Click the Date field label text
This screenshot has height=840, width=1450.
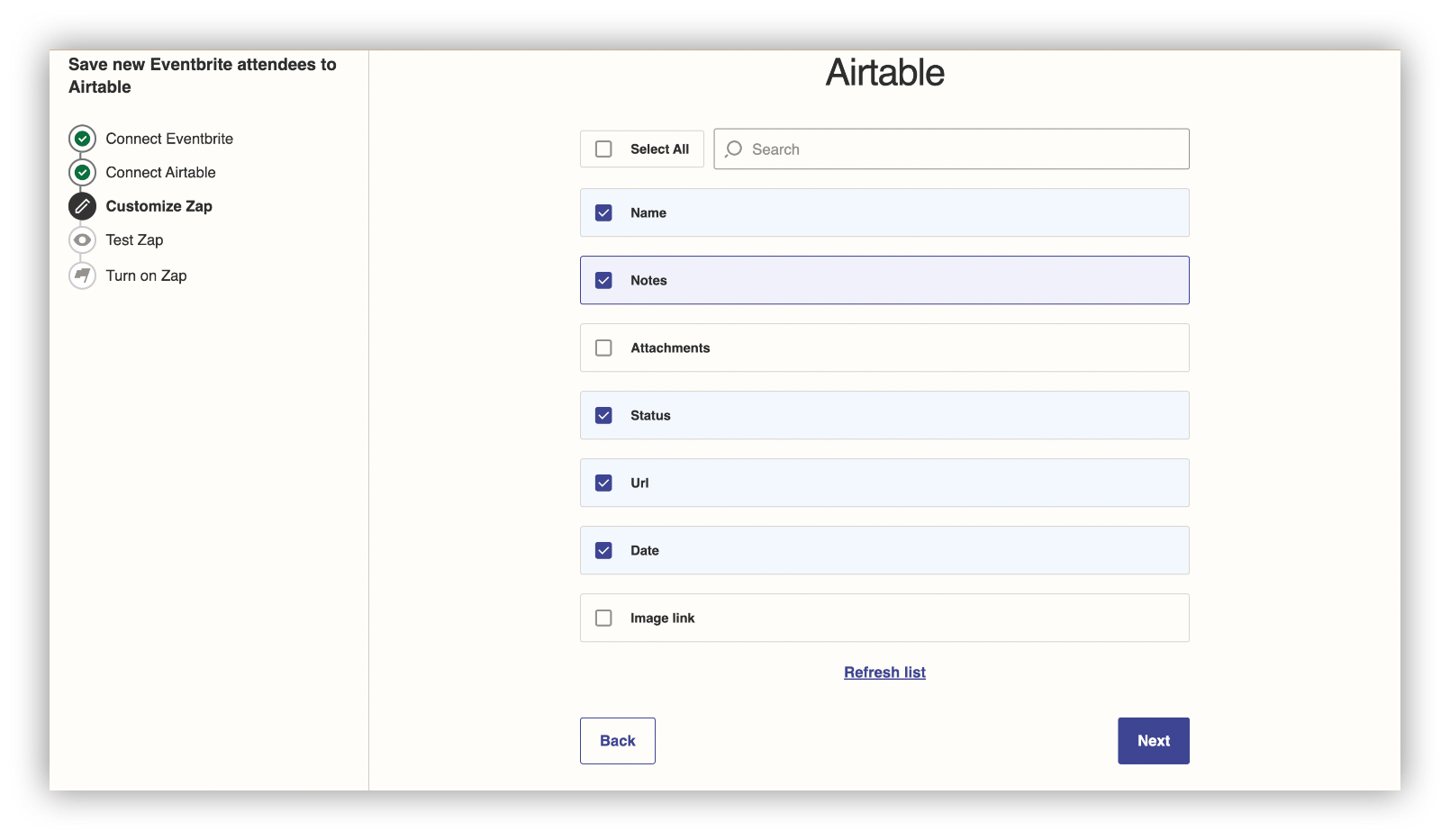coord(645,550)
